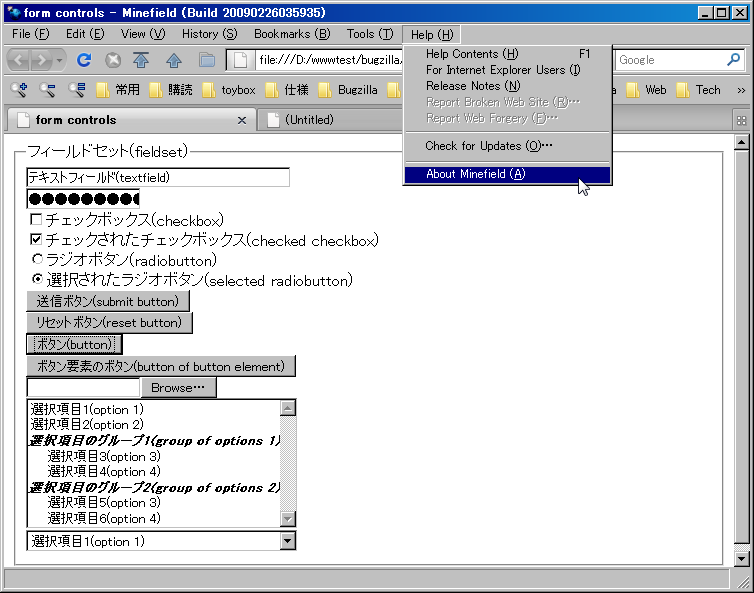The image size is (754, 593).
Task: Click the button of button element
Action: 161,366
